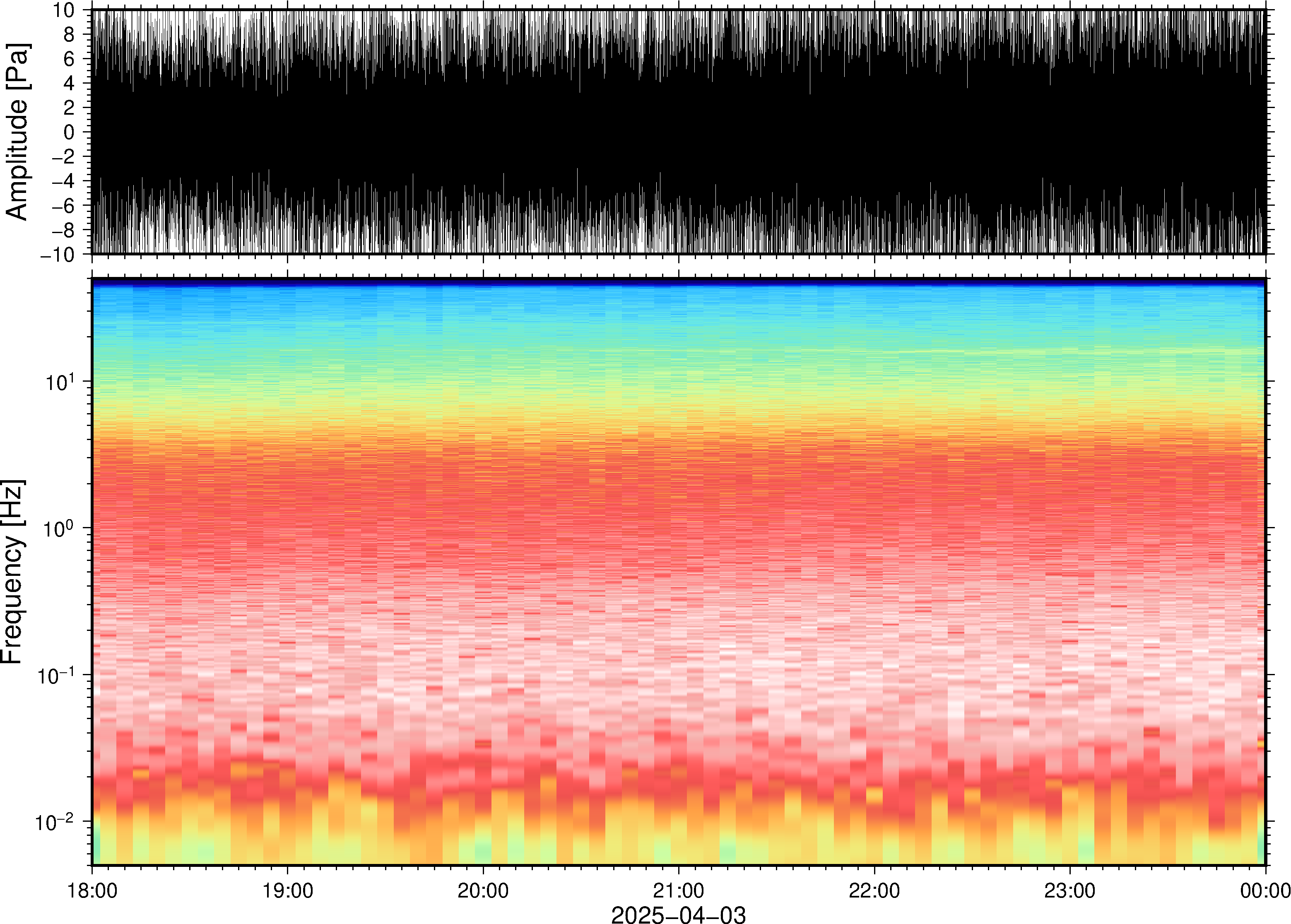Image resolution: width=1291 pixels, height=924 pixels.
Task: Click the amplitude tick label 8
Action: pos(70,34)
